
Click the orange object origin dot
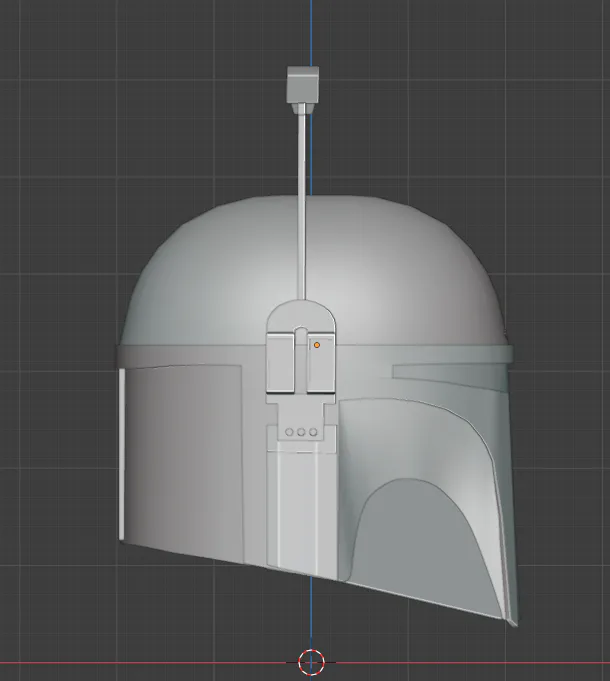317,345
